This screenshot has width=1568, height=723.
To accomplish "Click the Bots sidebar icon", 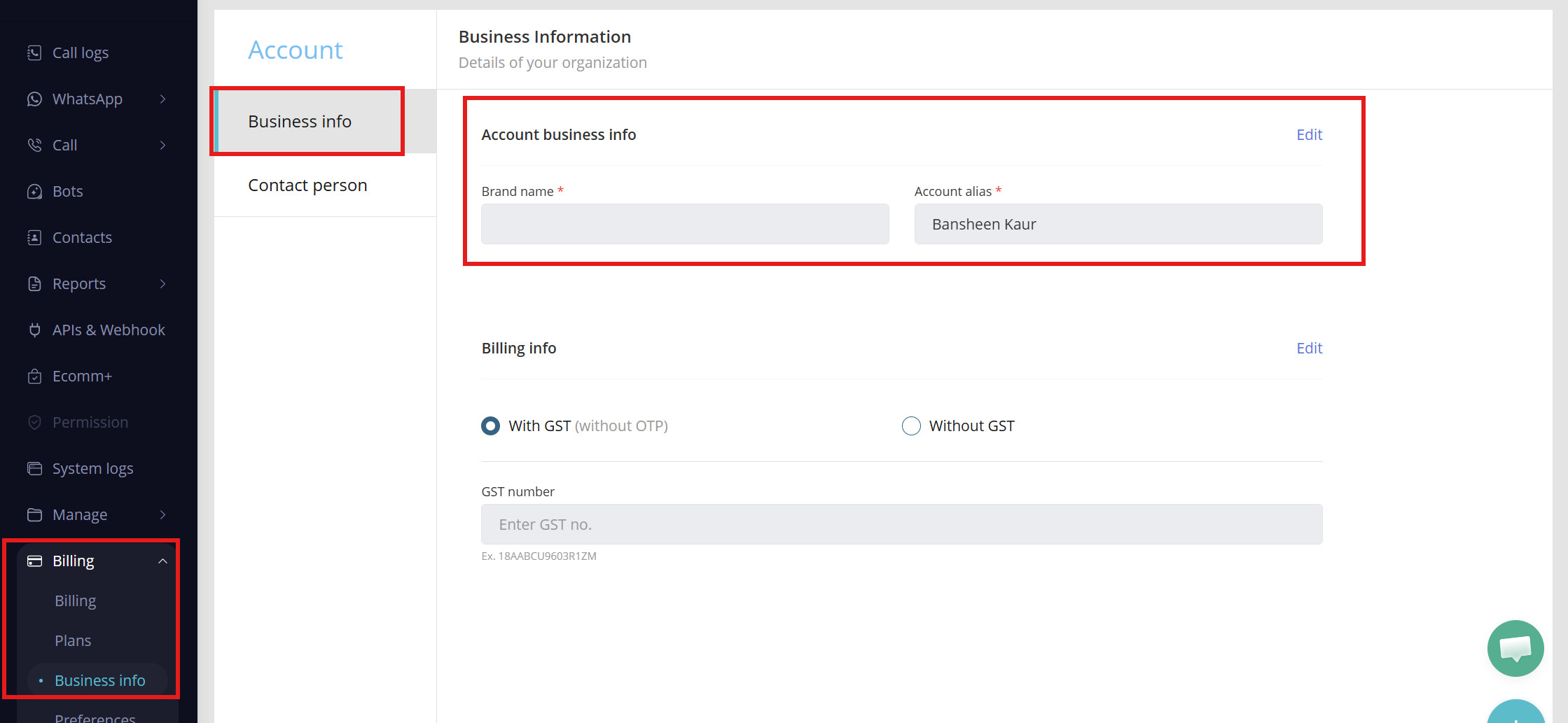I will point(34,191).
